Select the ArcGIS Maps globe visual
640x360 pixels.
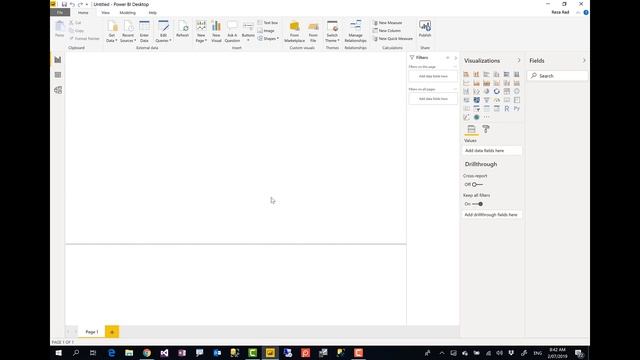tap(476, 117)
